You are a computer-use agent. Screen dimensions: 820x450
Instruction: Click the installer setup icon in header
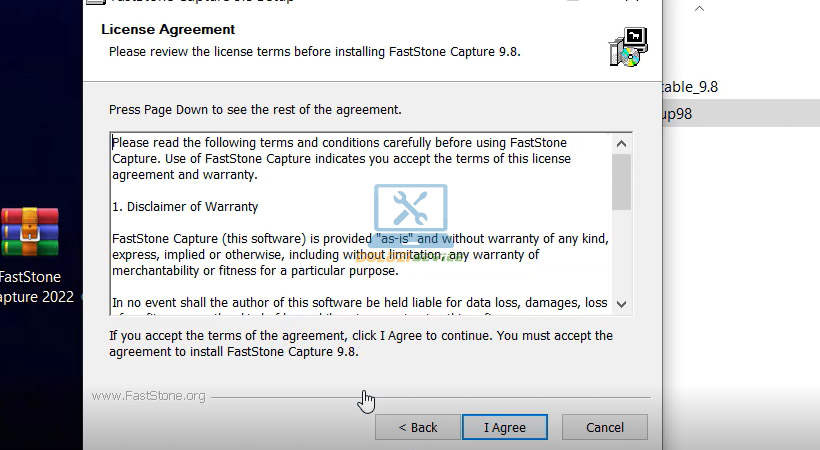(x=628, y=47)
